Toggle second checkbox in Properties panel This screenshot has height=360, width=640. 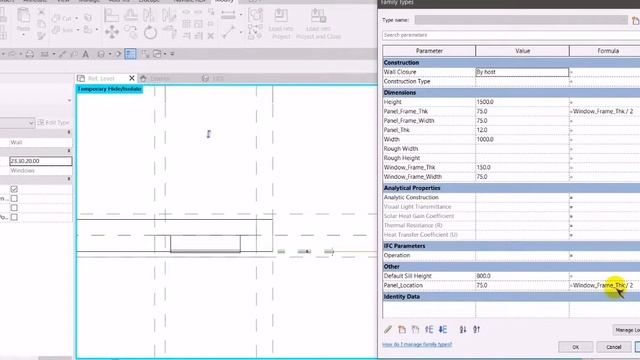[x=14, y=198]
